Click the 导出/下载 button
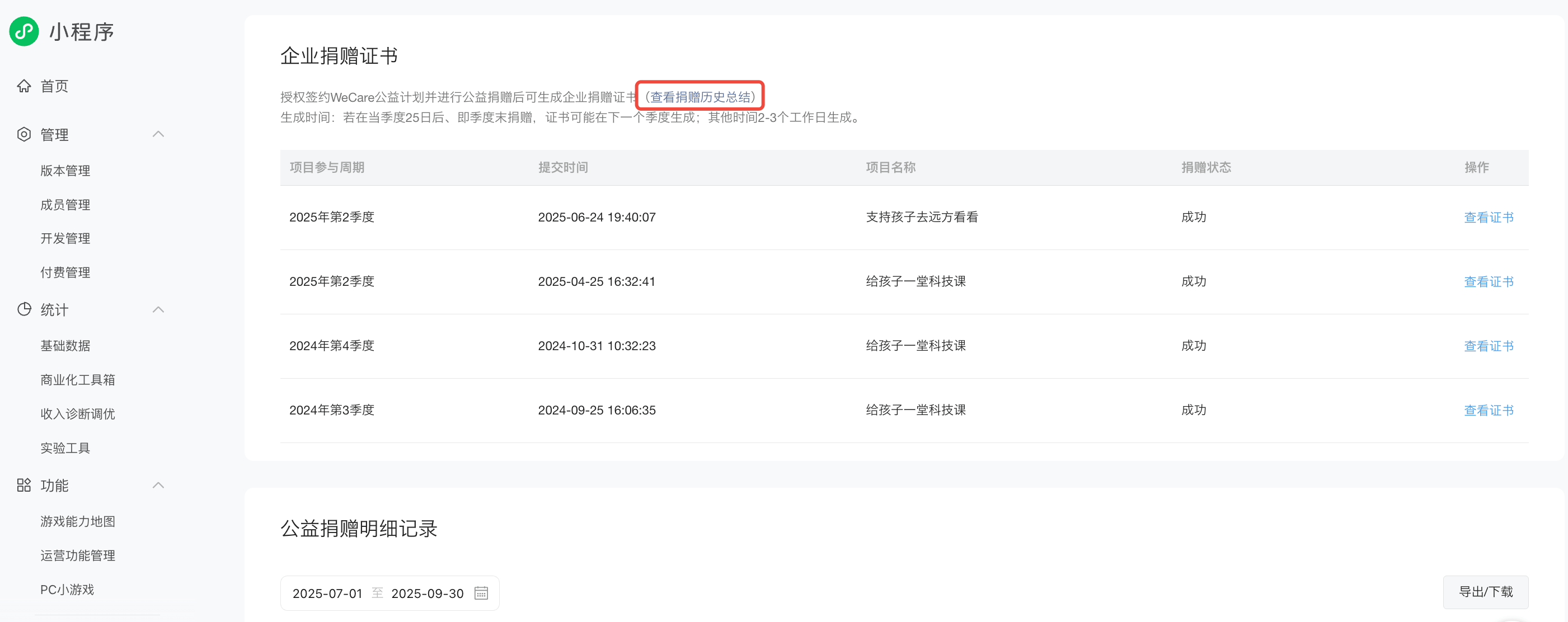 1485,592
